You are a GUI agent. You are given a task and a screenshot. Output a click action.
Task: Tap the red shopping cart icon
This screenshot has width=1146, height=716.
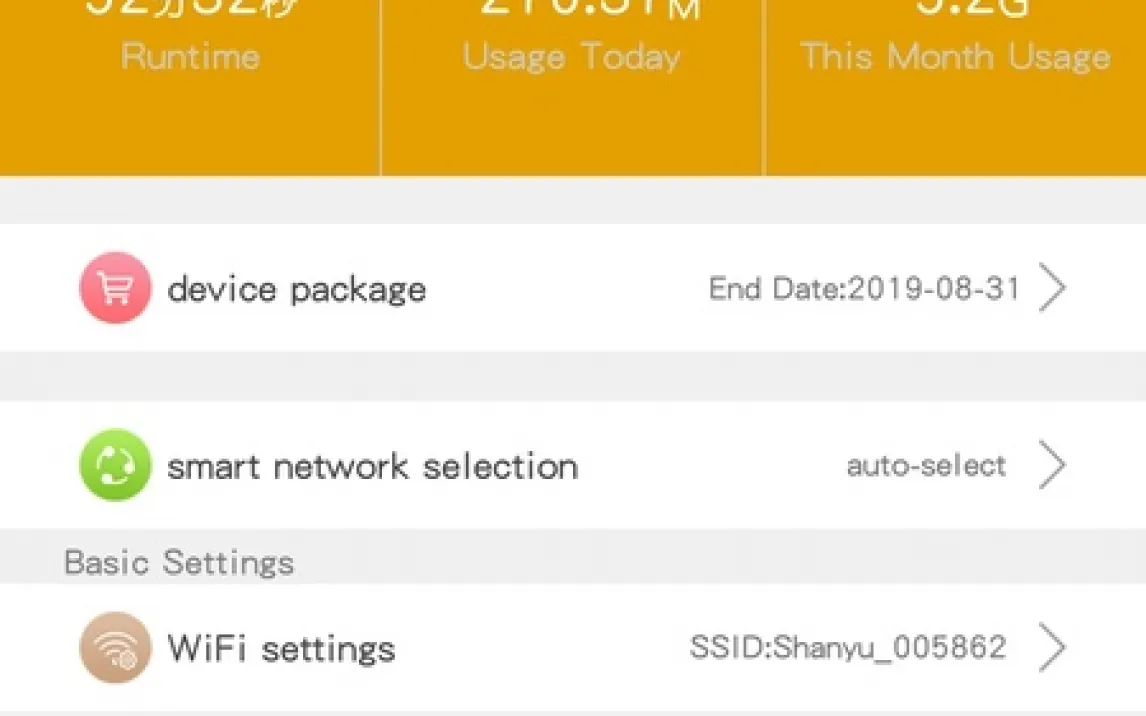pos(115,288)
